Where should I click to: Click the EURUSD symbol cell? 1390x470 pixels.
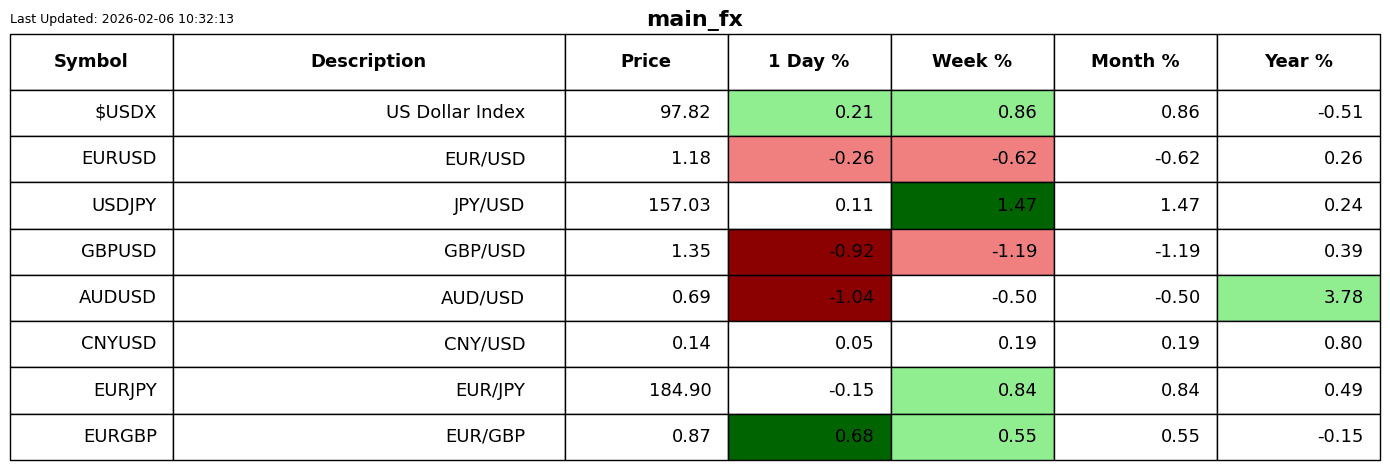point(119,159)
